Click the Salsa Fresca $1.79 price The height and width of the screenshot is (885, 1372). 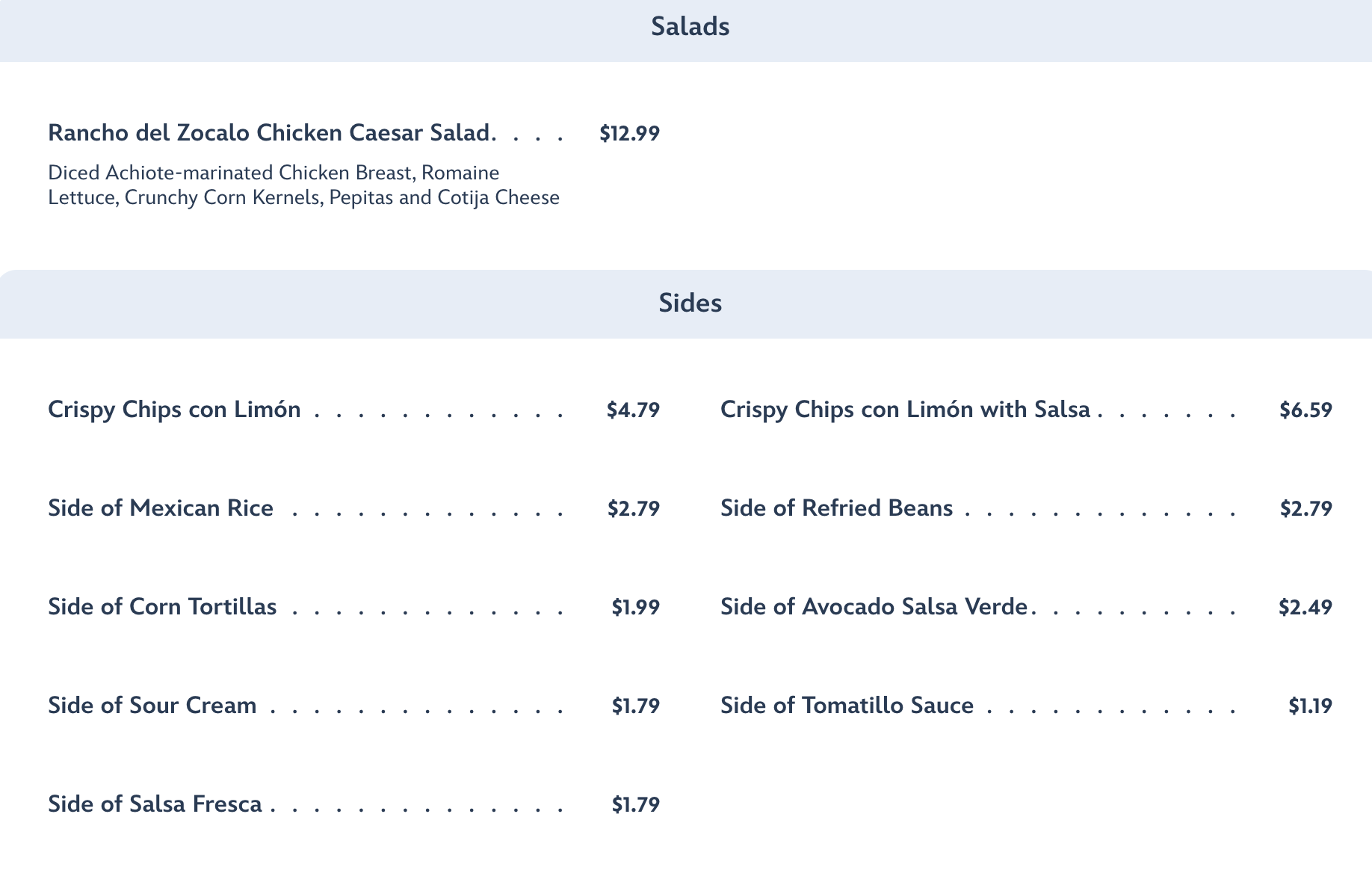(x=635, y=805)
